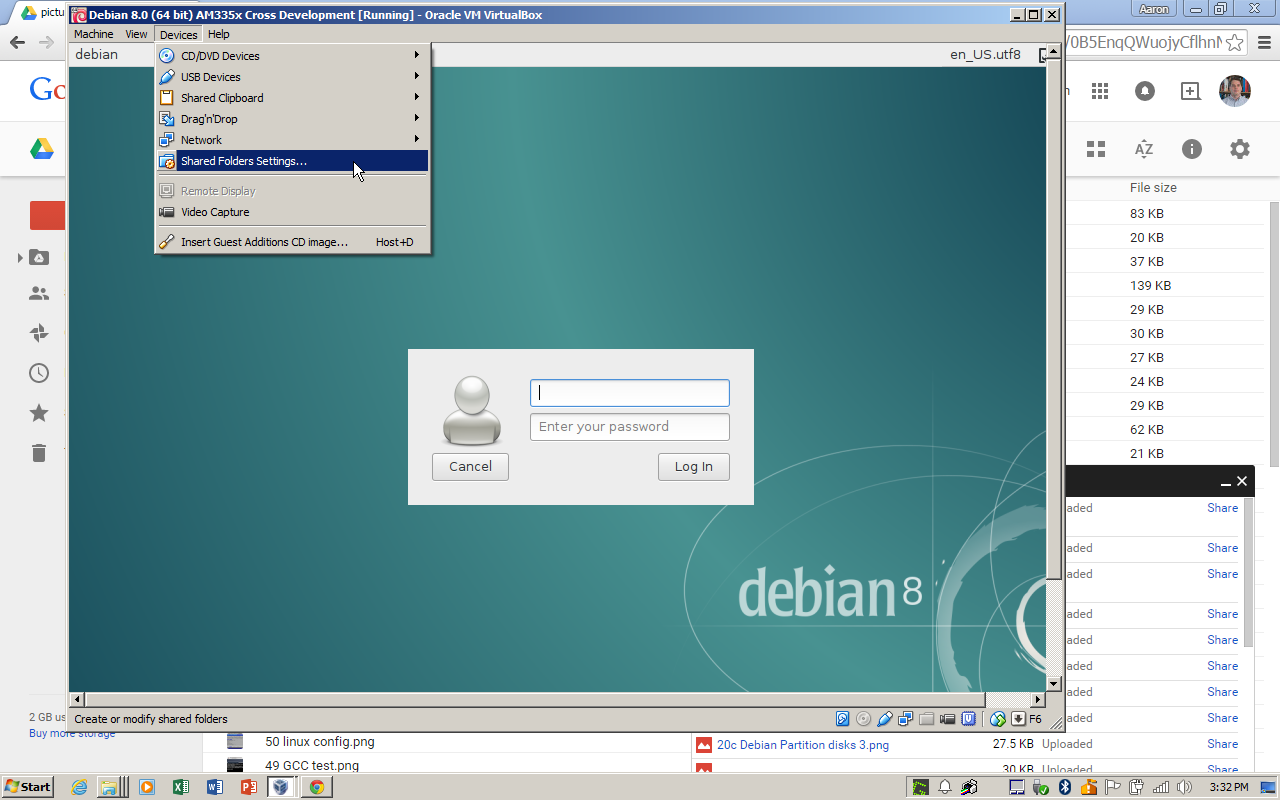Click the CPU virtualization status icon
Screen dimensions: 1280x800
[x=968, y=718]
